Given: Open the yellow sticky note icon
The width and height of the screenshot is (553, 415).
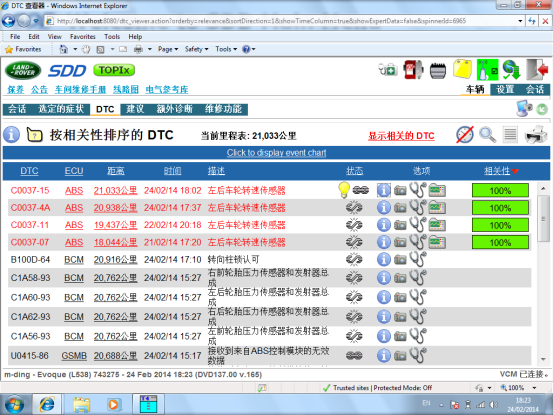Looking at the screenshot, I should point(462,69).
